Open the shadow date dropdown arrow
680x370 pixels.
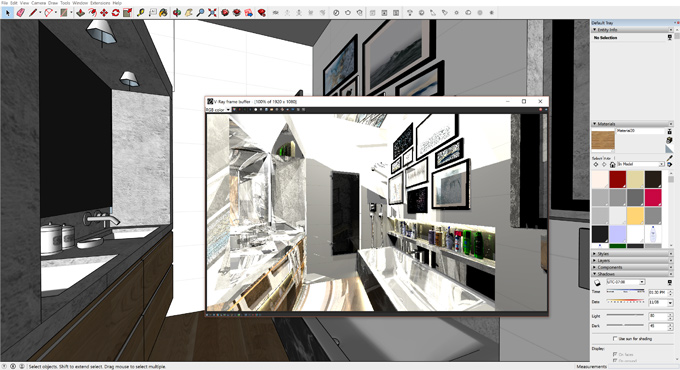coord(670,302)
